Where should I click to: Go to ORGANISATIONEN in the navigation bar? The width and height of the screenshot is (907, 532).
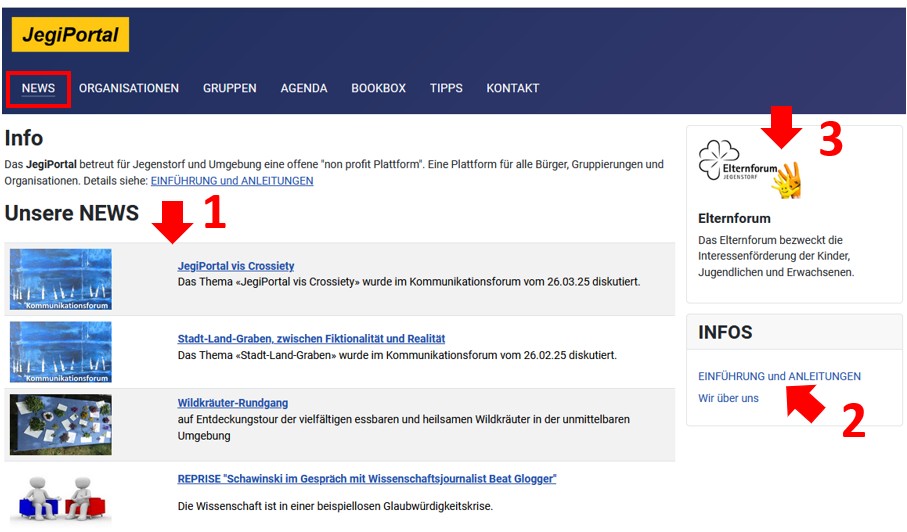(129, 88)
